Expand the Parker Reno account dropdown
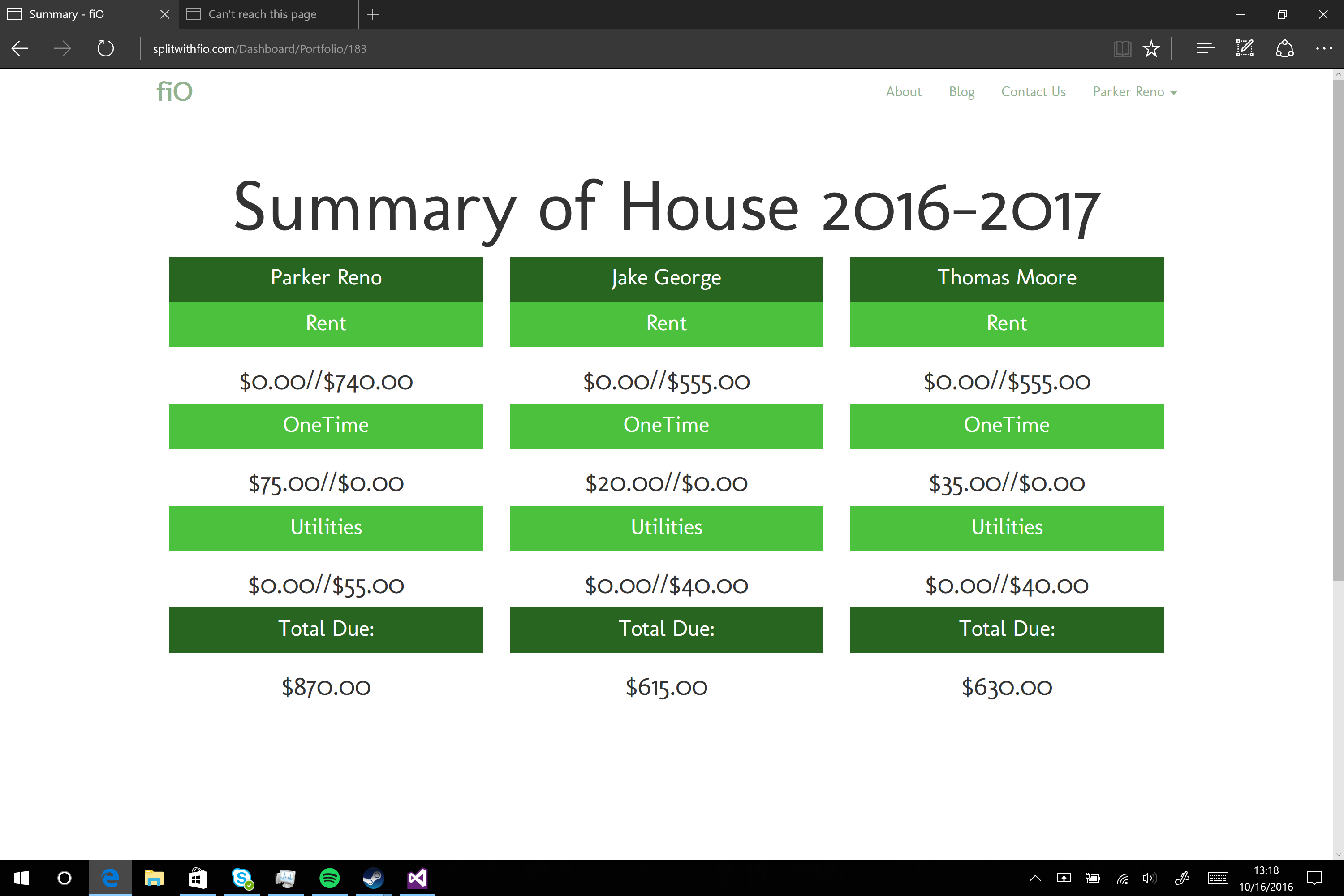Screen dimensions: 1344x896 [x=1134, y=92]
